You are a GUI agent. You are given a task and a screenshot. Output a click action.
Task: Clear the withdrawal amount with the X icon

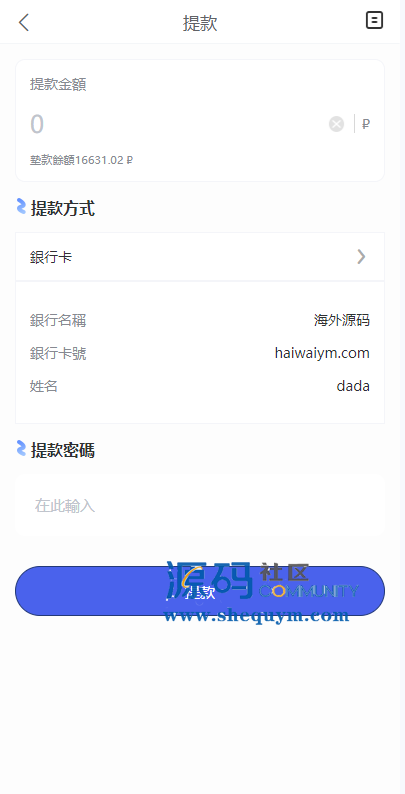click(x=336, y=124)
